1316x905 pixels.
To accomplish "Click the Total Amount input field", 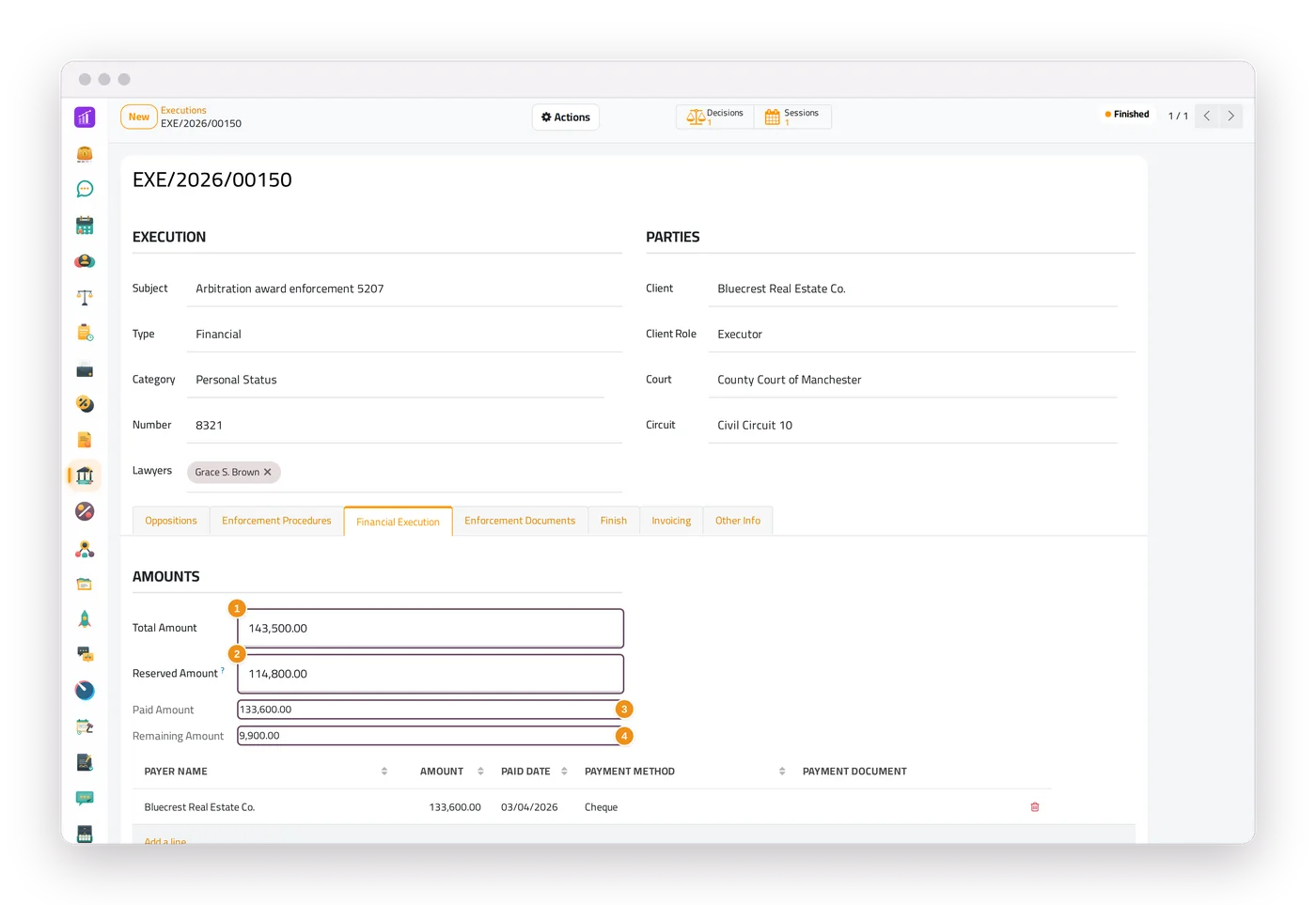I will click(x=431, y=628).
